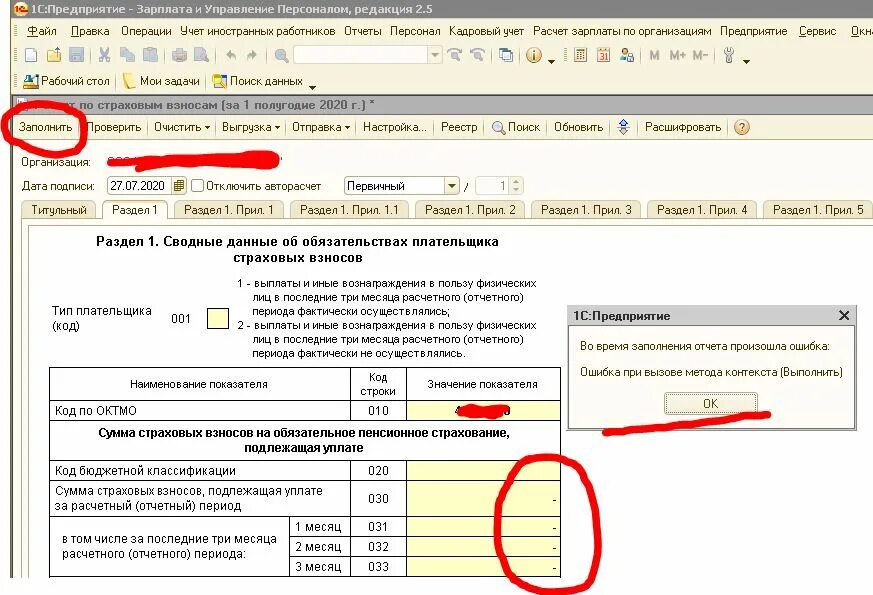Click the Users list icon
This screenshot has height=595, width=873.
pyautogui.click(x=627, y=55)
